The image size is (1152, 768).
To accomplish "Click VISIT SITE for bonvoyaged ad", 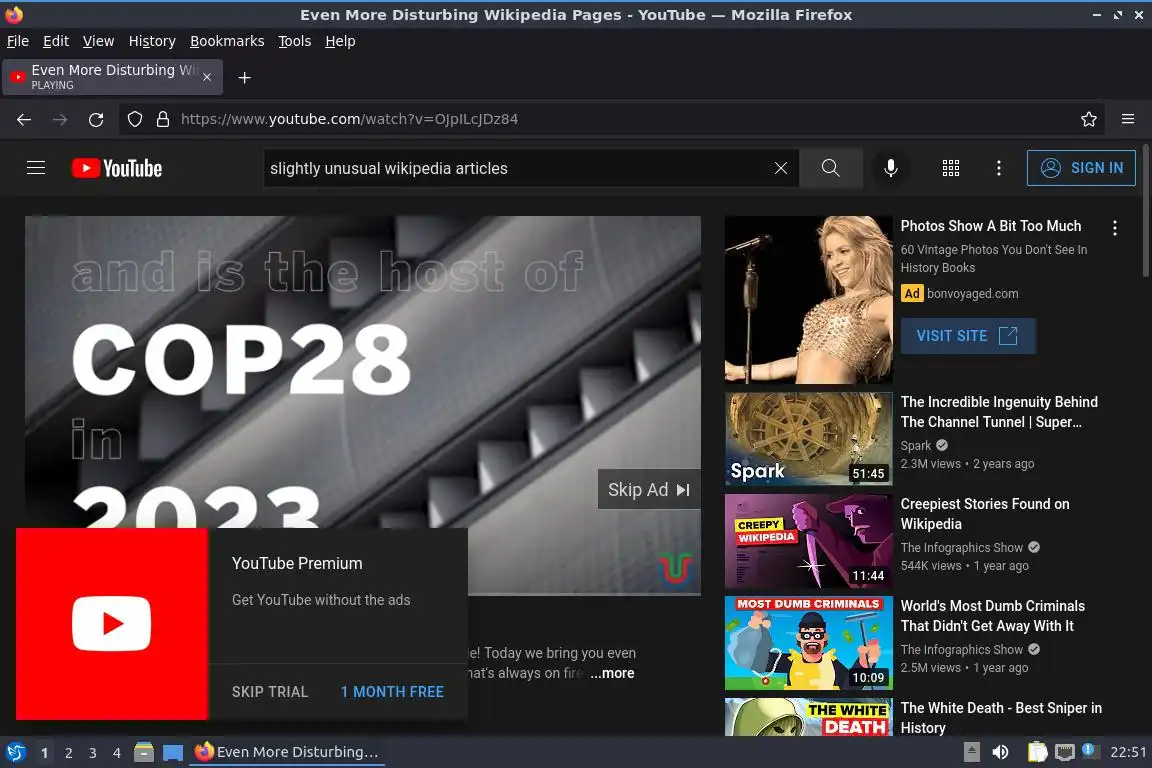I will 968,336.
